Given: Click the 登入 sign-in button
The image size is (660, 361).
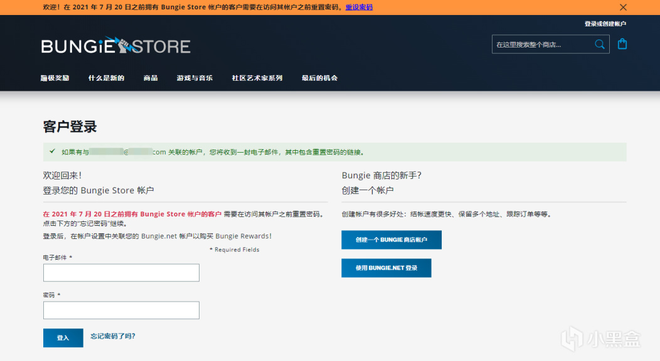Looking at the screenshot, I should tap(63, 338).
